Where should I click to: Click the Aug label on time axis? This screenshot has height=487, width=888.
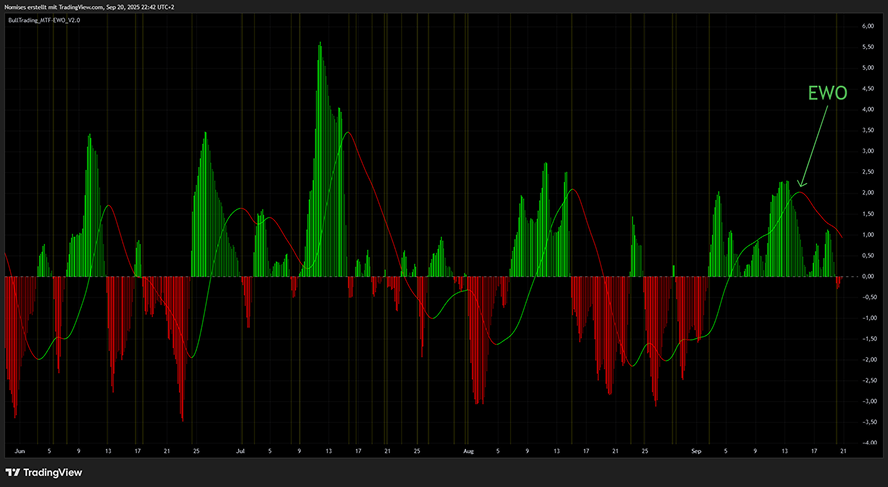[467, 451]
